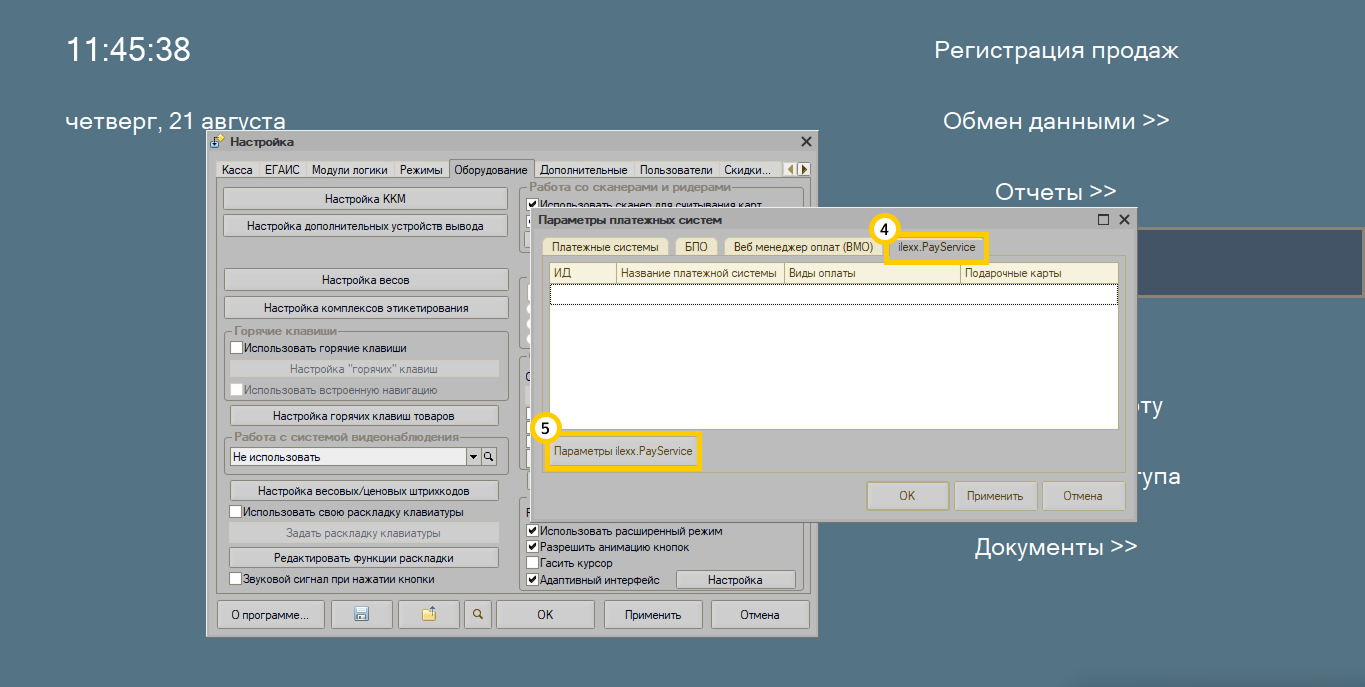Open the Веб менеджер оплат (ВМО) tab
This screenshot has height=687, width=1365.
803,247
